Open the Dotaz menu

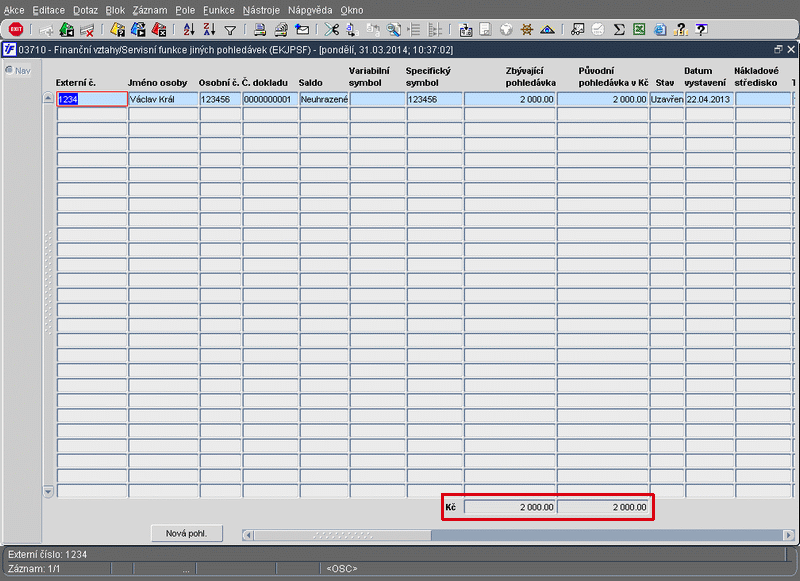pos(85,10)
